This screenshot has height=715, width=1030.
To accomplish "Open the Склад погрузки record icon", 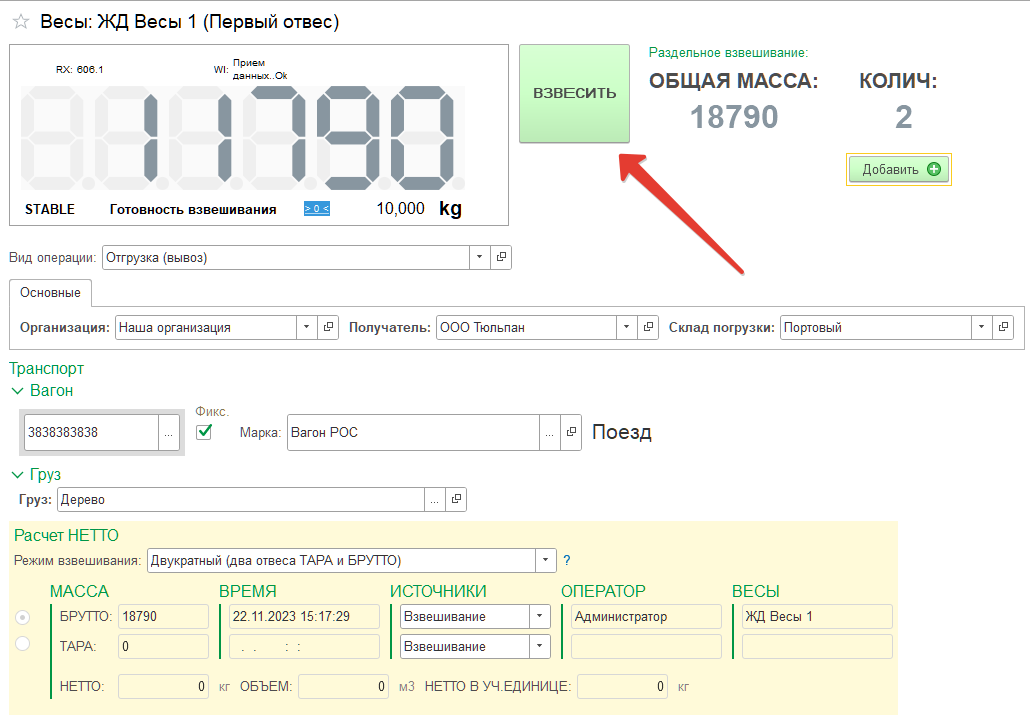I will [1003, 327].
